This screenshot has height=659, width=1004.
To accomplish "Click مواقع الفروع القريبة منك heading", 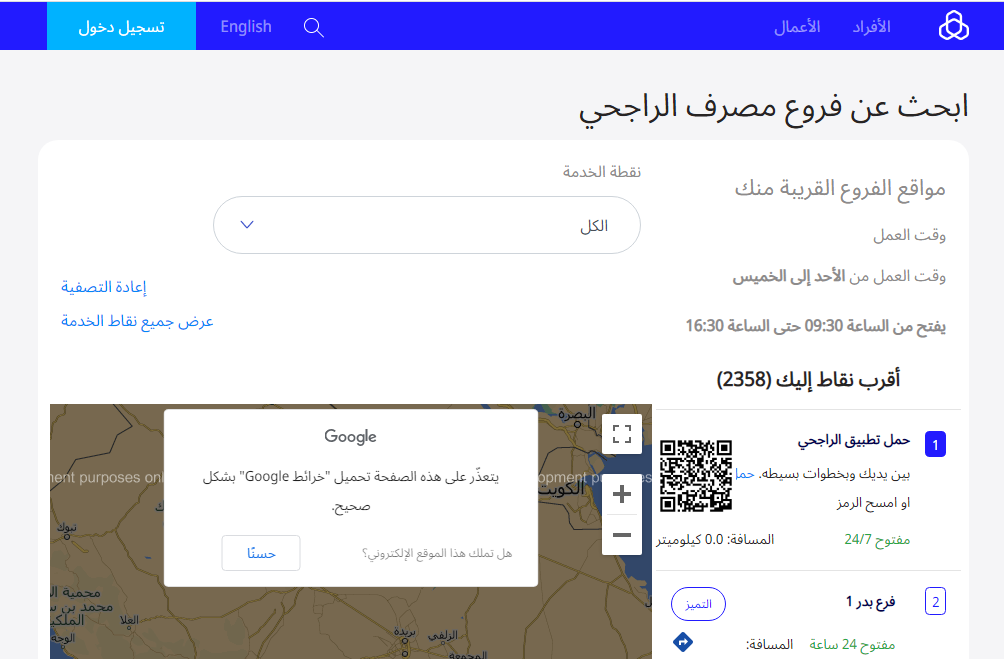I will coord(840,188).
